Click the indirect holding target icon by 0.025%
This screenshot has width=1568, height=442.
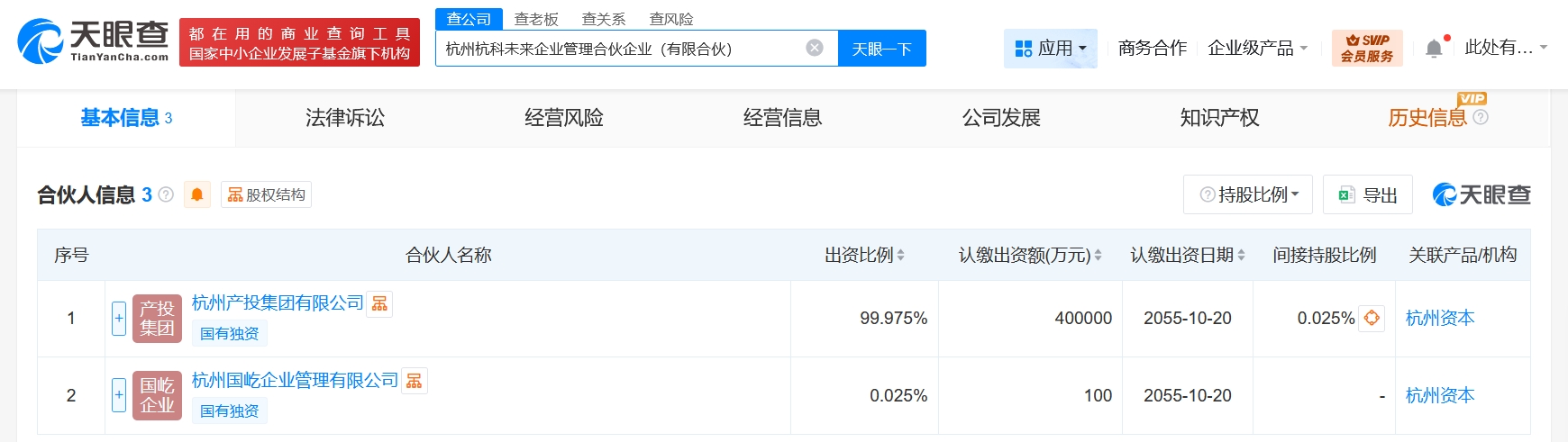1372,318
